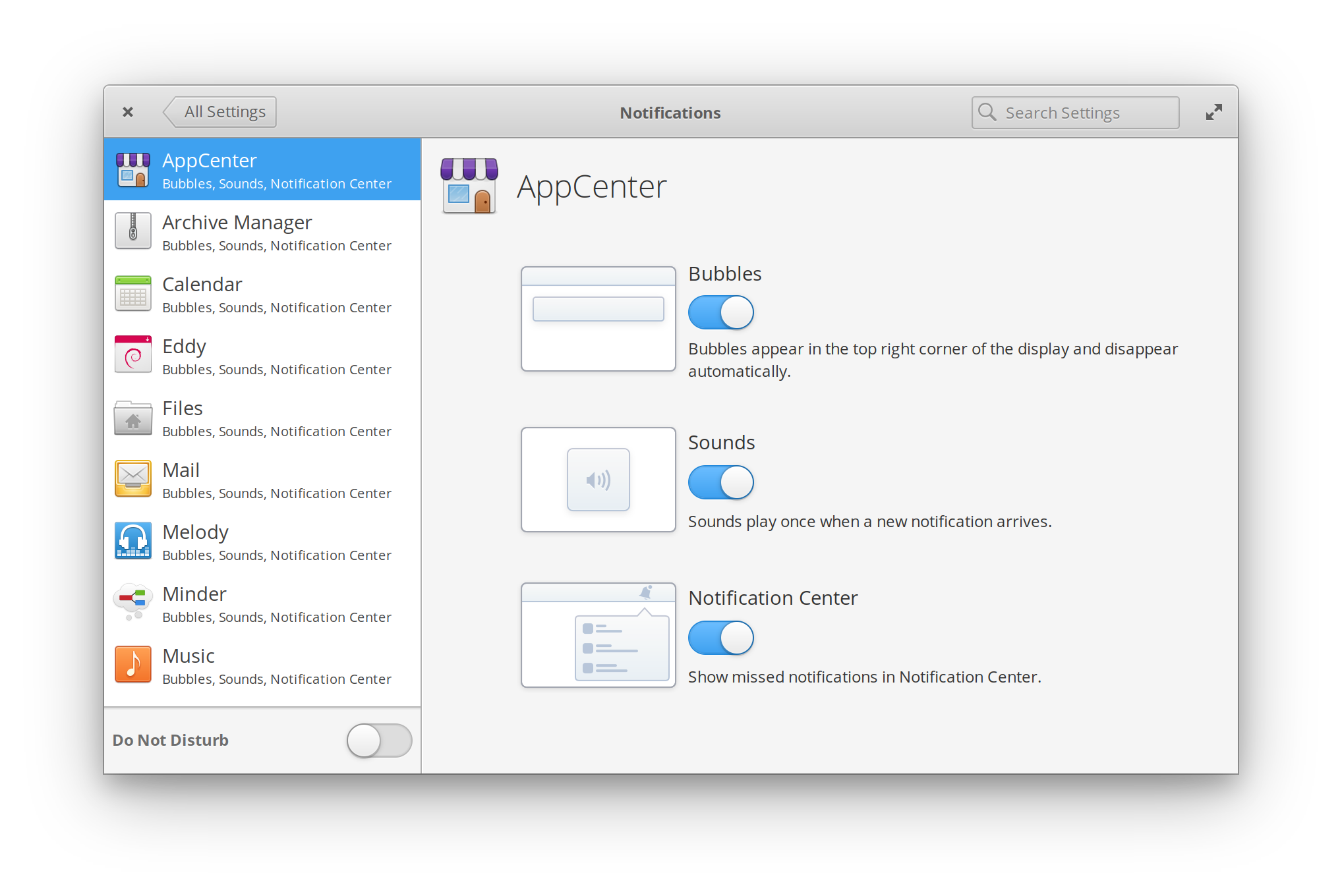Toggle the Notification Center switch off
1342x896 pixels.
click(x=720, y=638)
